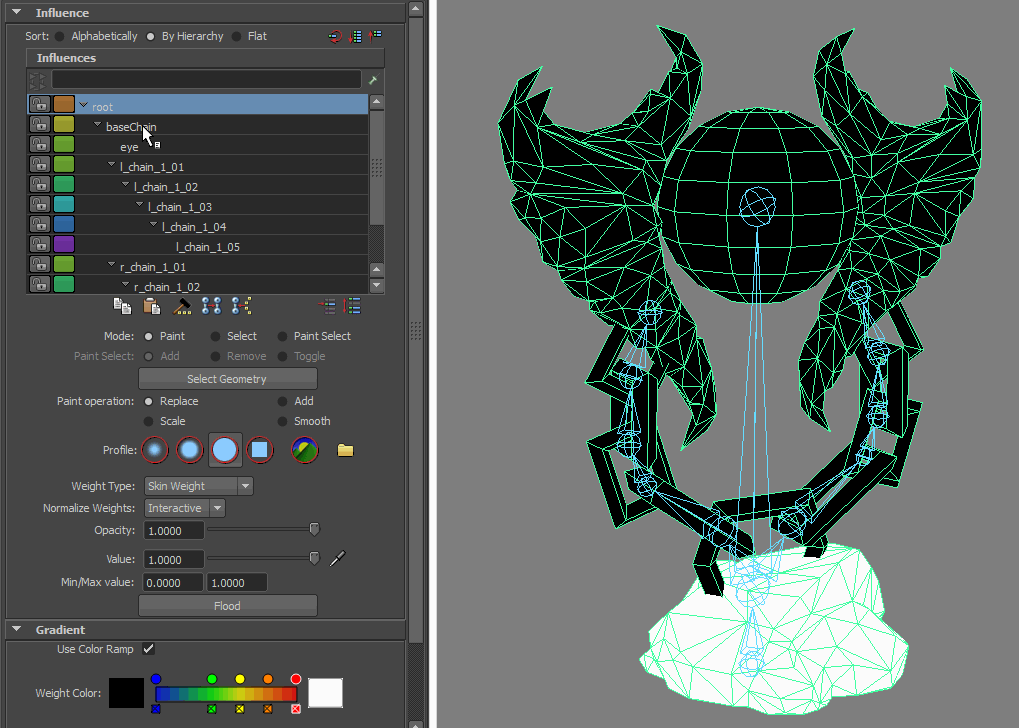Image resolution: width=1019 pixels, height=728 pixels.
Task: Select the Gaussian soft brush profile
Action: [x=154, y=450]
